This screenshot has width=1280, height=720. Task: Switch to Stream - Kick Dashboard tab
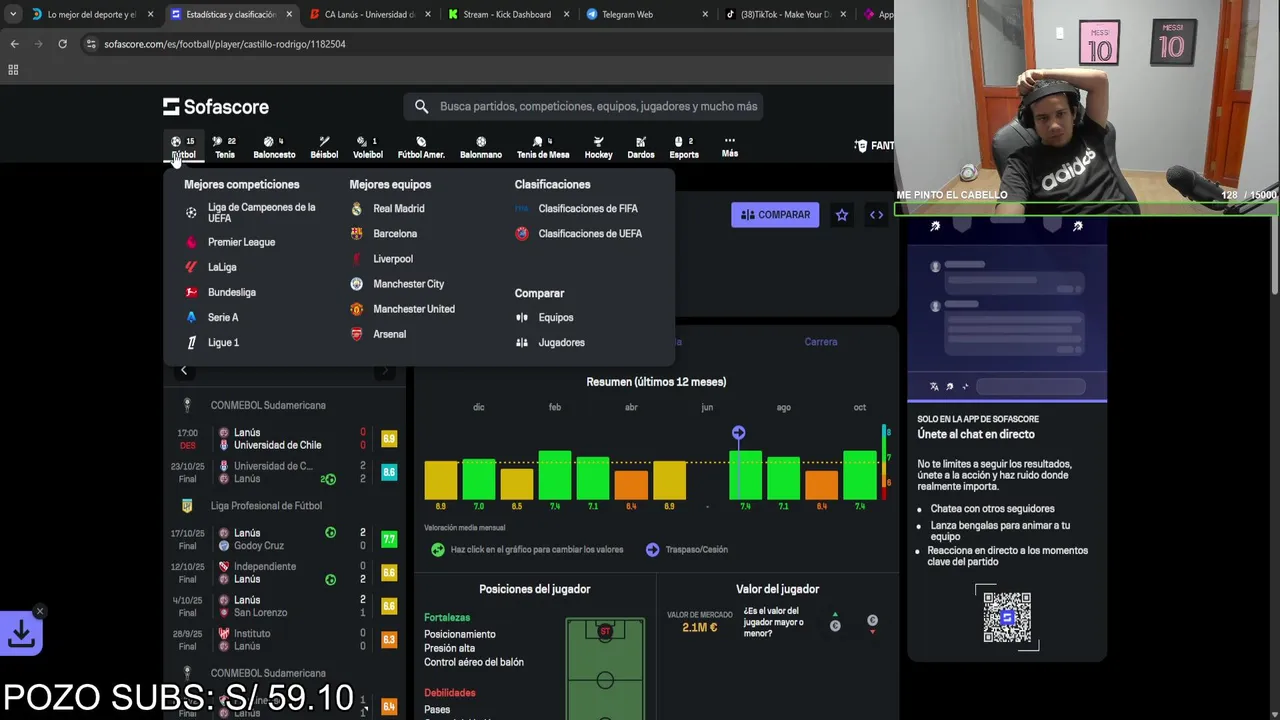coord(507,15)
